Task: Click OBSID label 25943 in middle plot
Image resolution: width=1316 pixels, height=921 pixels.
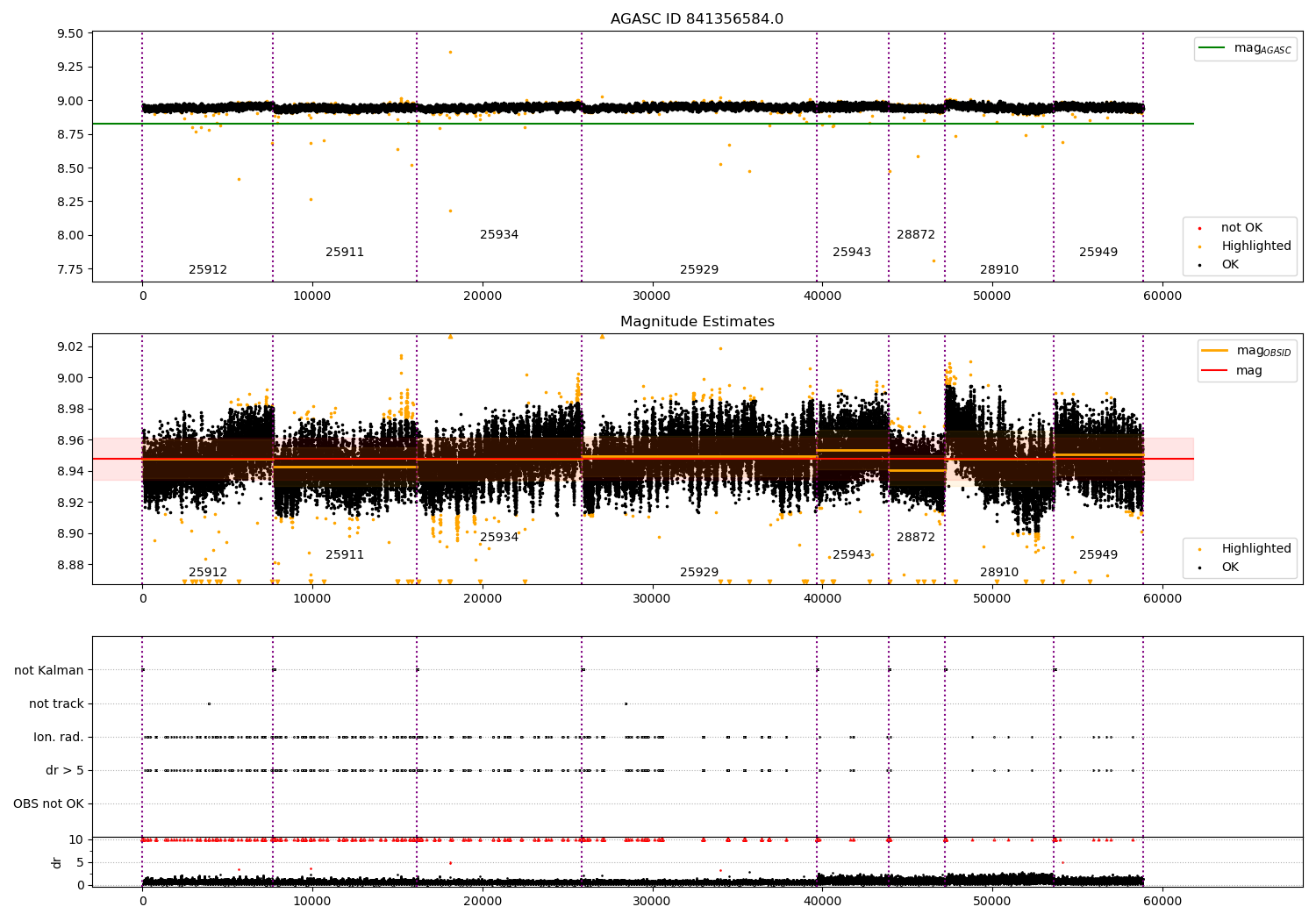Action: 852,555
